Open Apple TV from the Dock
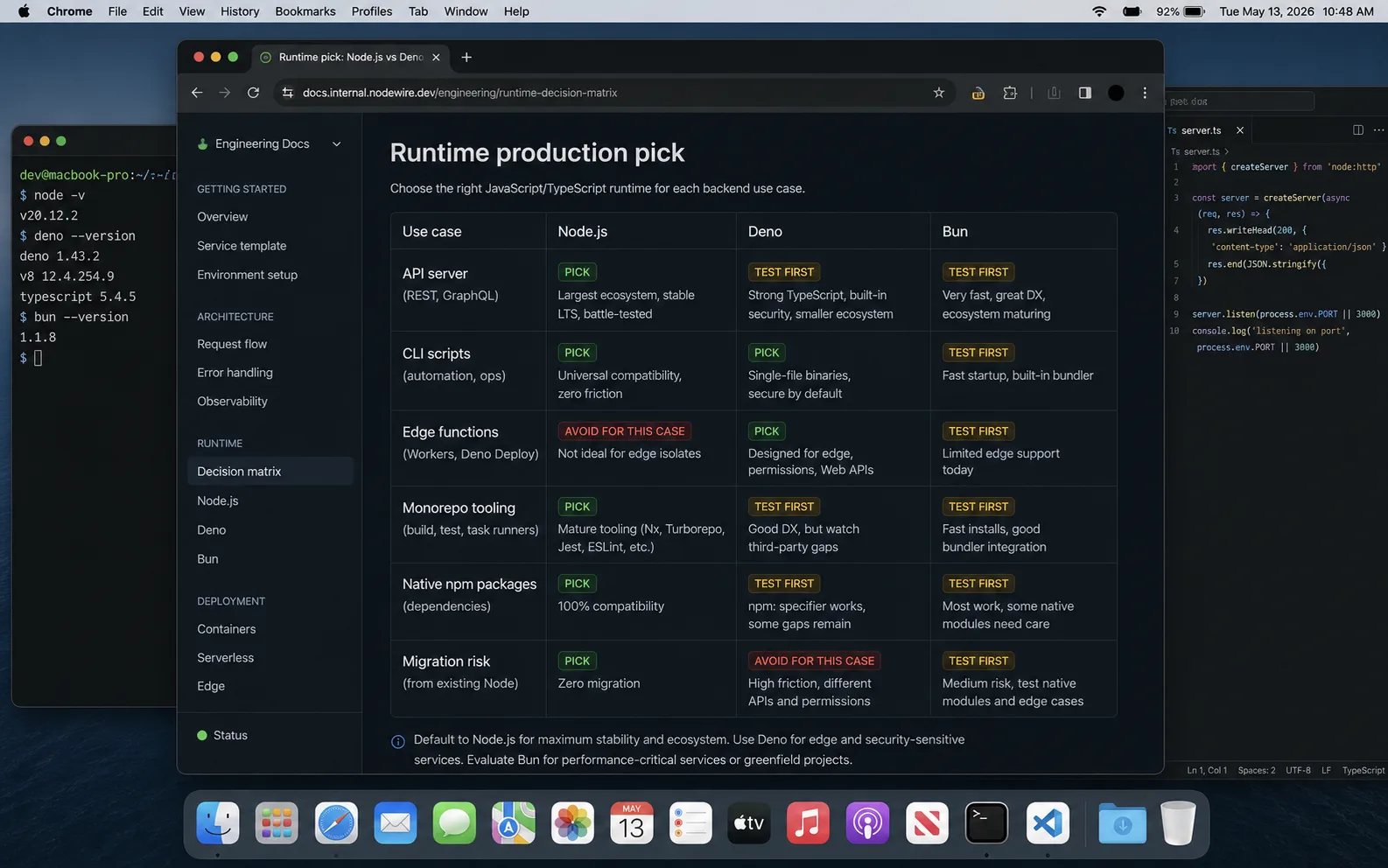1388x868 pixels. (x=750, y=822)
